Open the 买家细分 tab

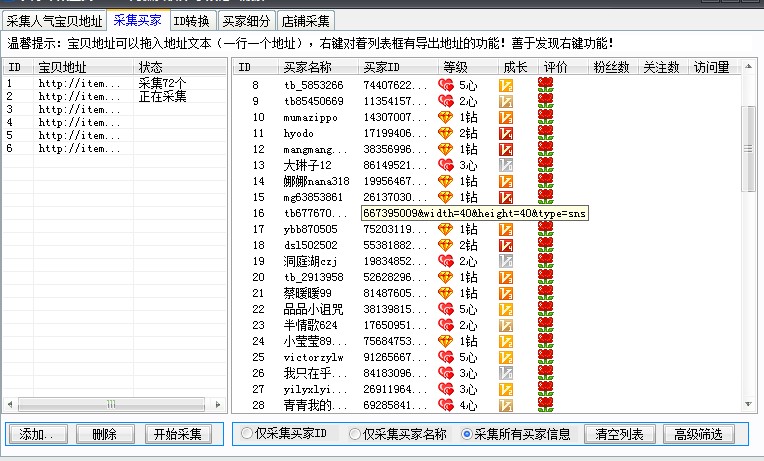245,20
